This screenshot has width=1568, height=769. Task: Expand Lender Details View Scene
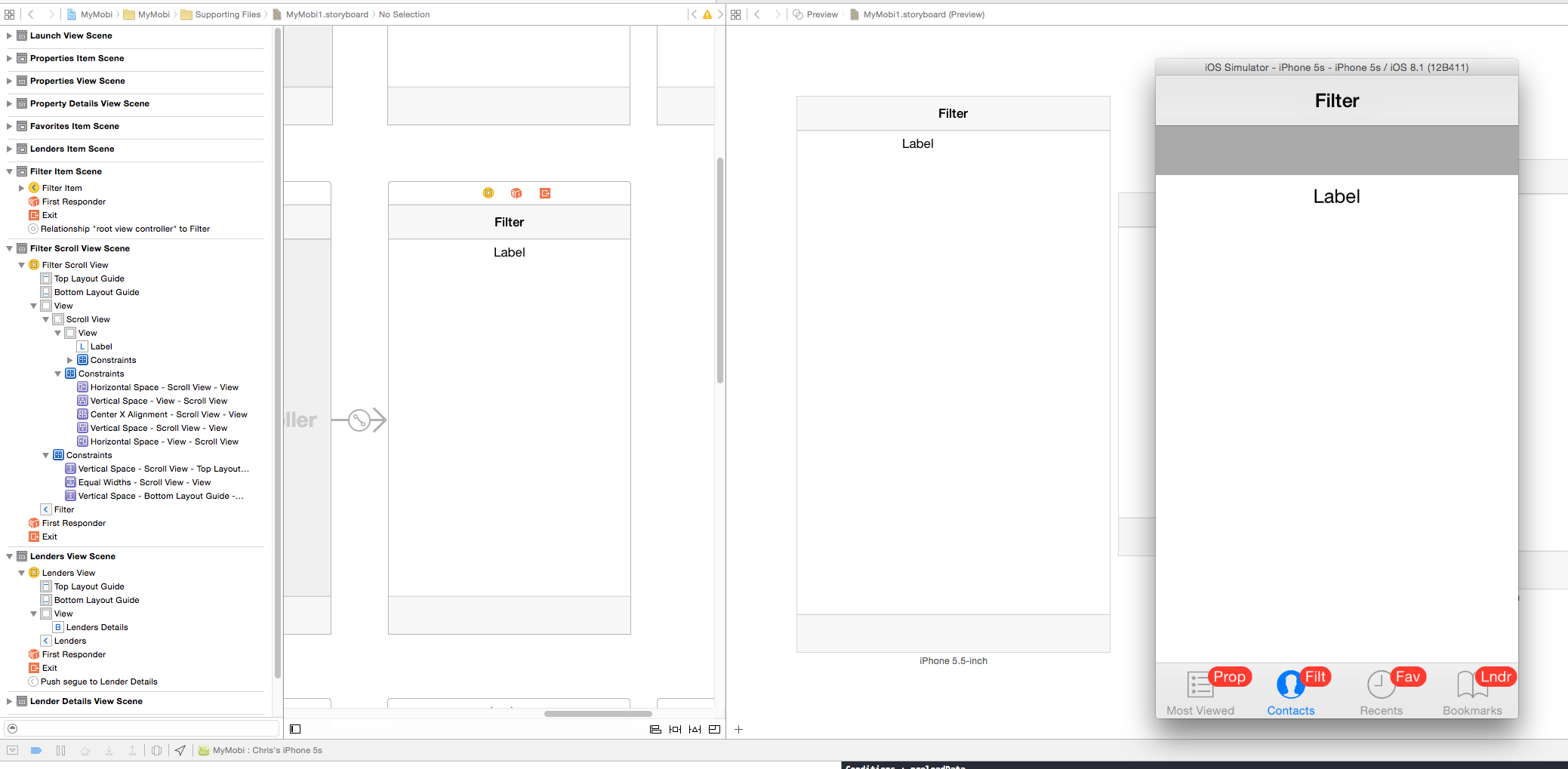point(9,701)
